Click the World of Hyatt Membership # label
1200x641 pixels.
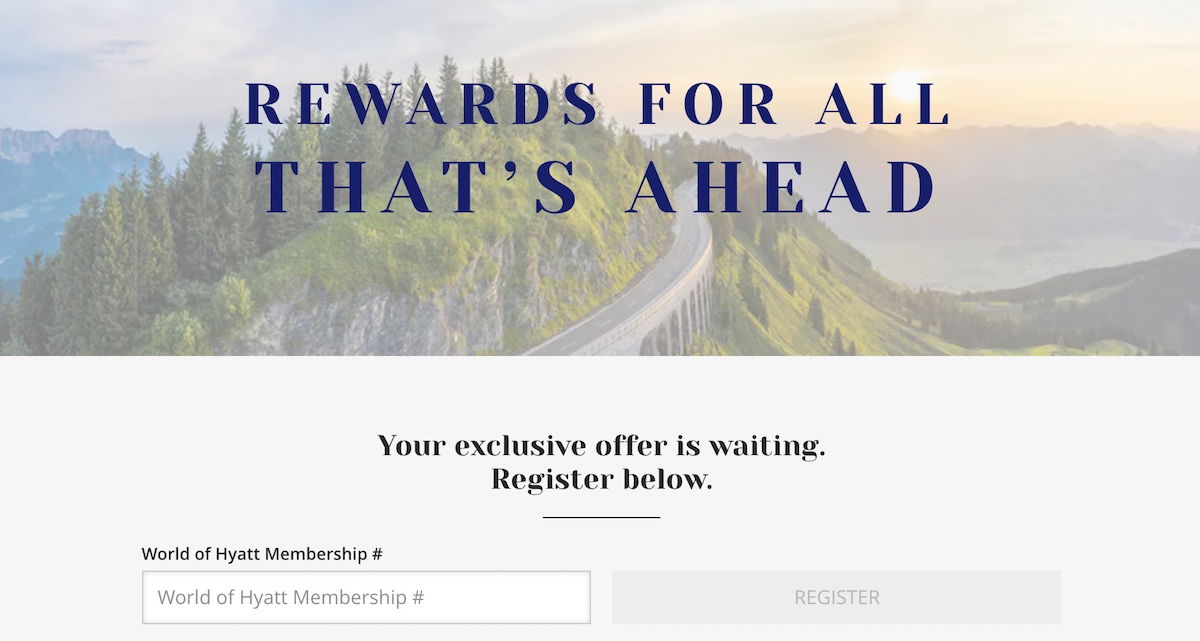262,553
